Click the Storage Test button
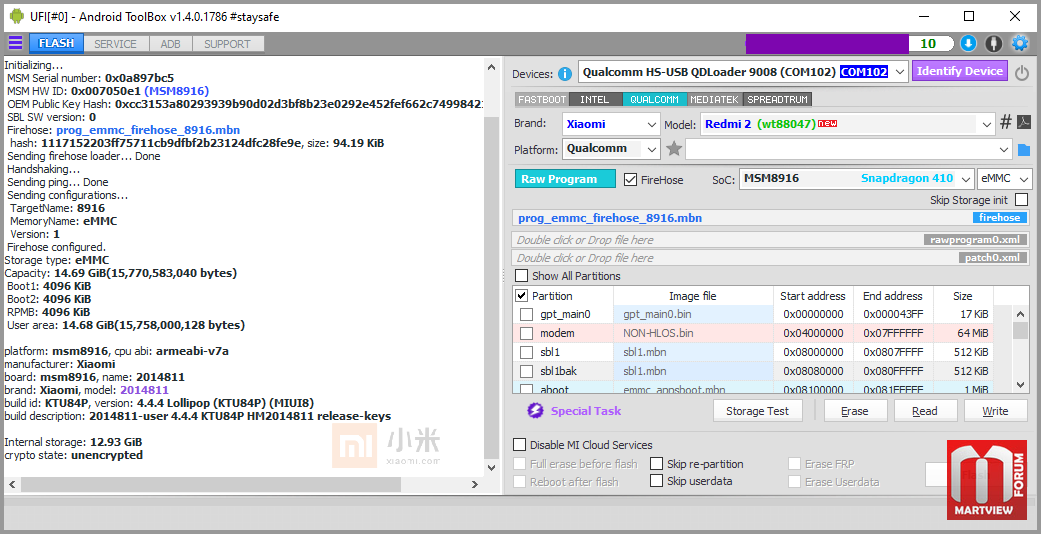The width and height of the screenshot is (1041, 534). 757,411
